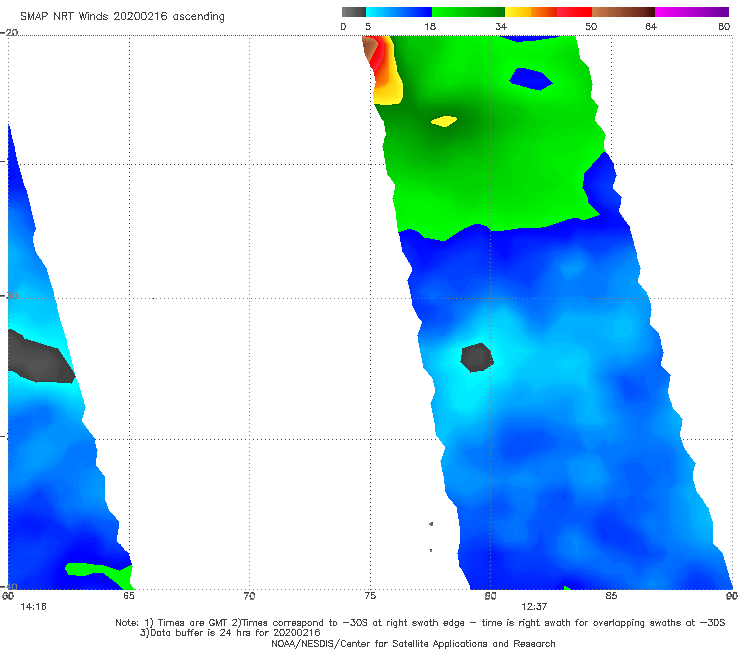Click the '-20' latitude label
The height and width of the screenshot is (650, 740).
pyautogui.click(x=9, y=32)
